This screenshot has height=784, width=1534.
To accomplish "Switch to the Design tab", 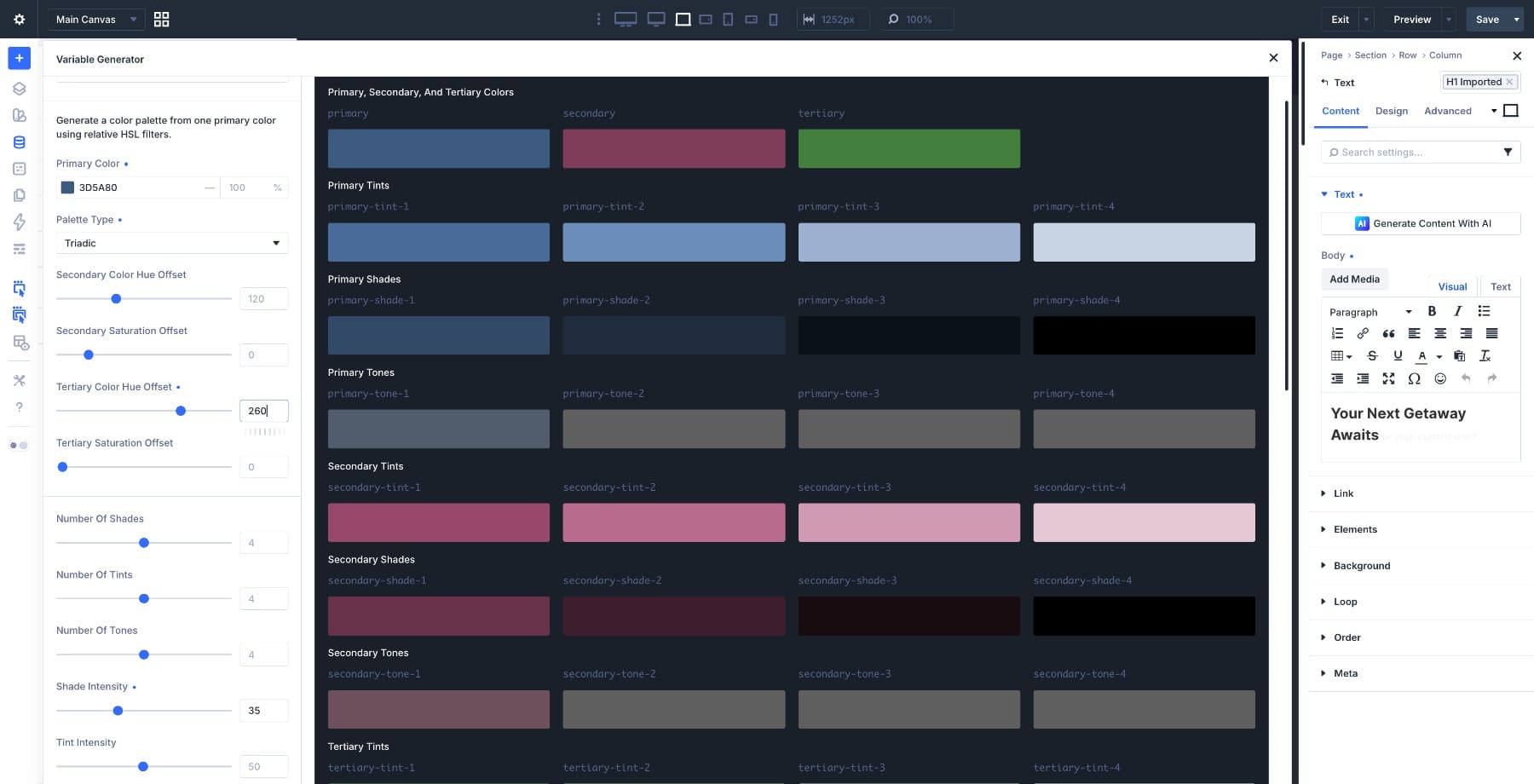I will [1391, 111].
